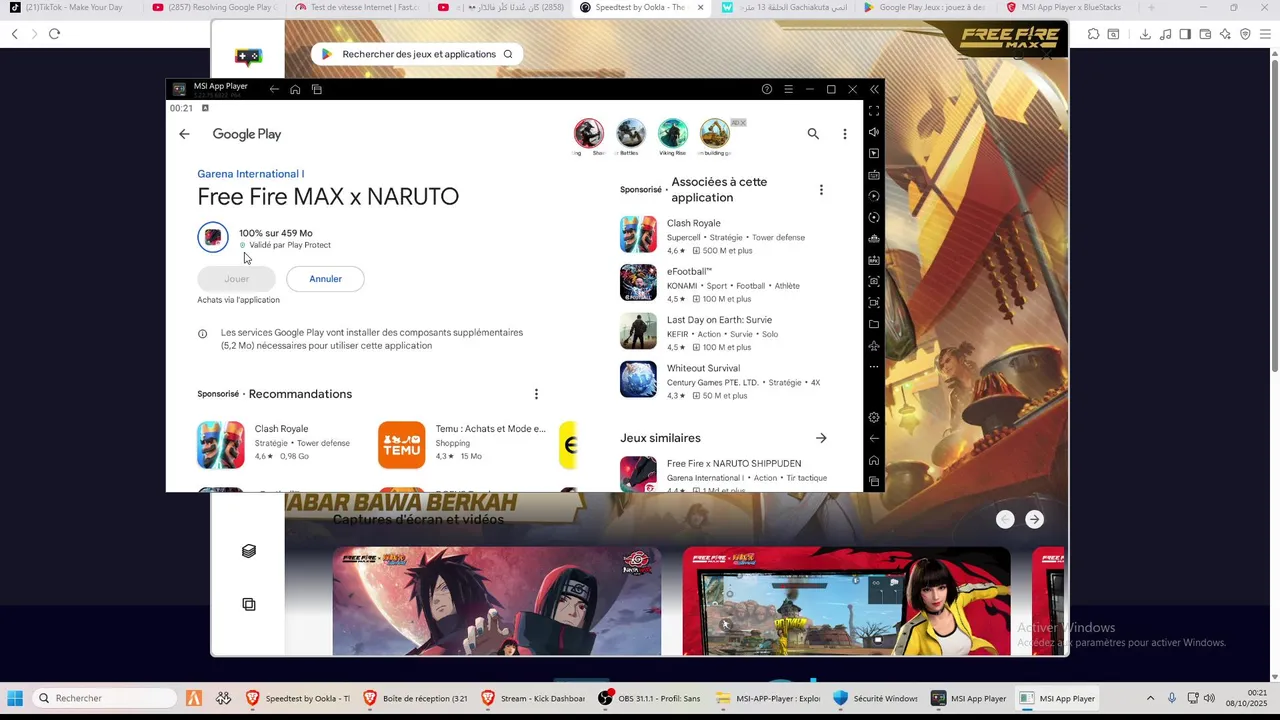Open Google Play's three-dot overflow menu
This screenshot has height=720, width=1280.
pyautogui.click(x=845, y=134)
